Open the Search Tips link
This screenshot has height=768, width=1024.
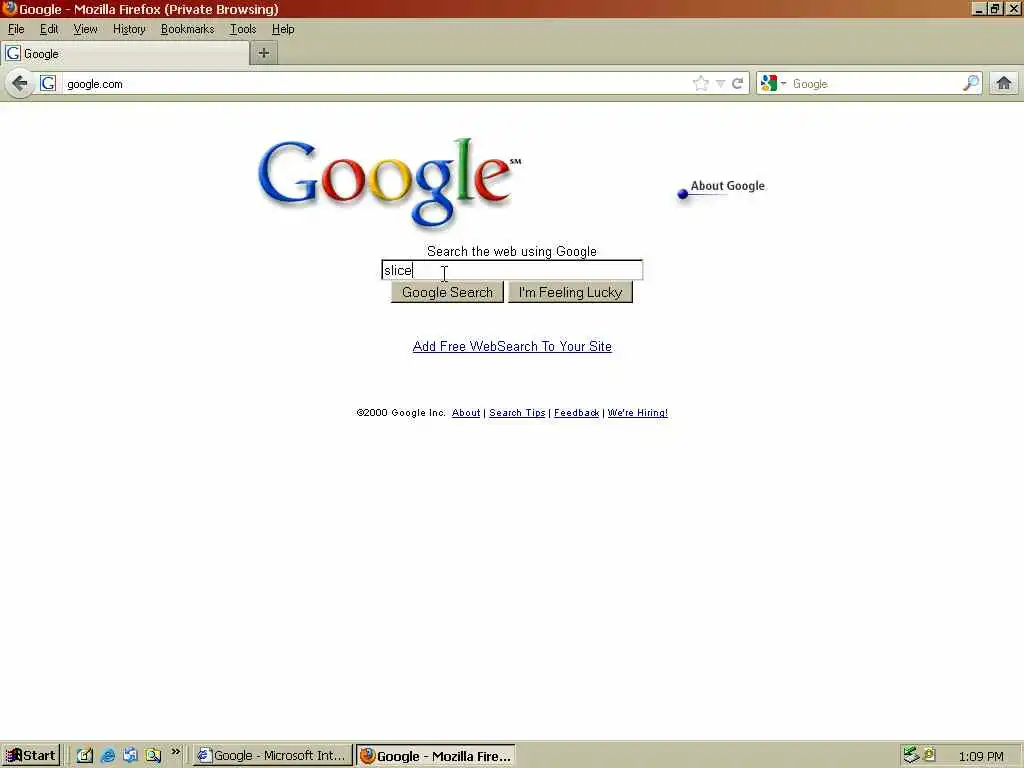pyautogui.click(x=517, y=413)
